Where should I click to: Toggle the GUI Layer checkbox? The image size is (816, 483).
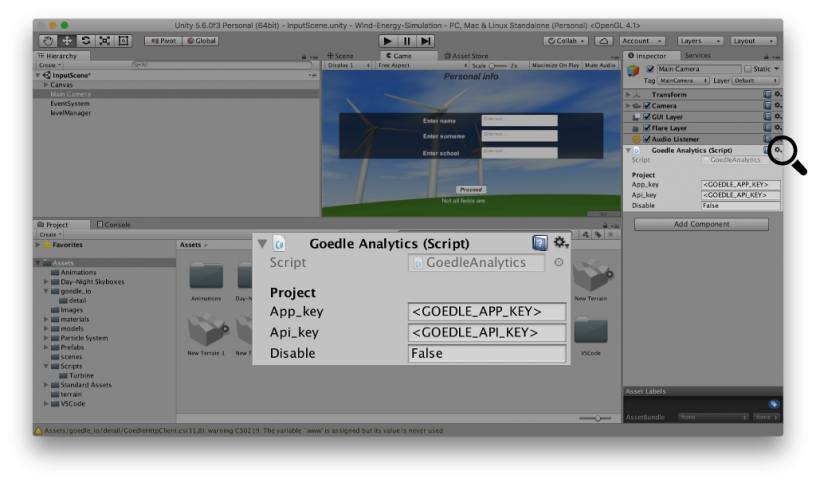tap(647, 117)
